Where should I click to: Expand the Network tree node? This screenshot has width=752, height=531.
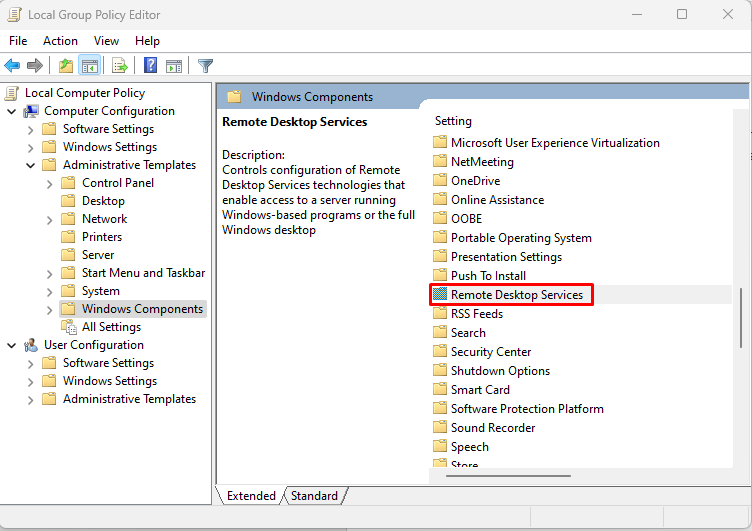49,220
